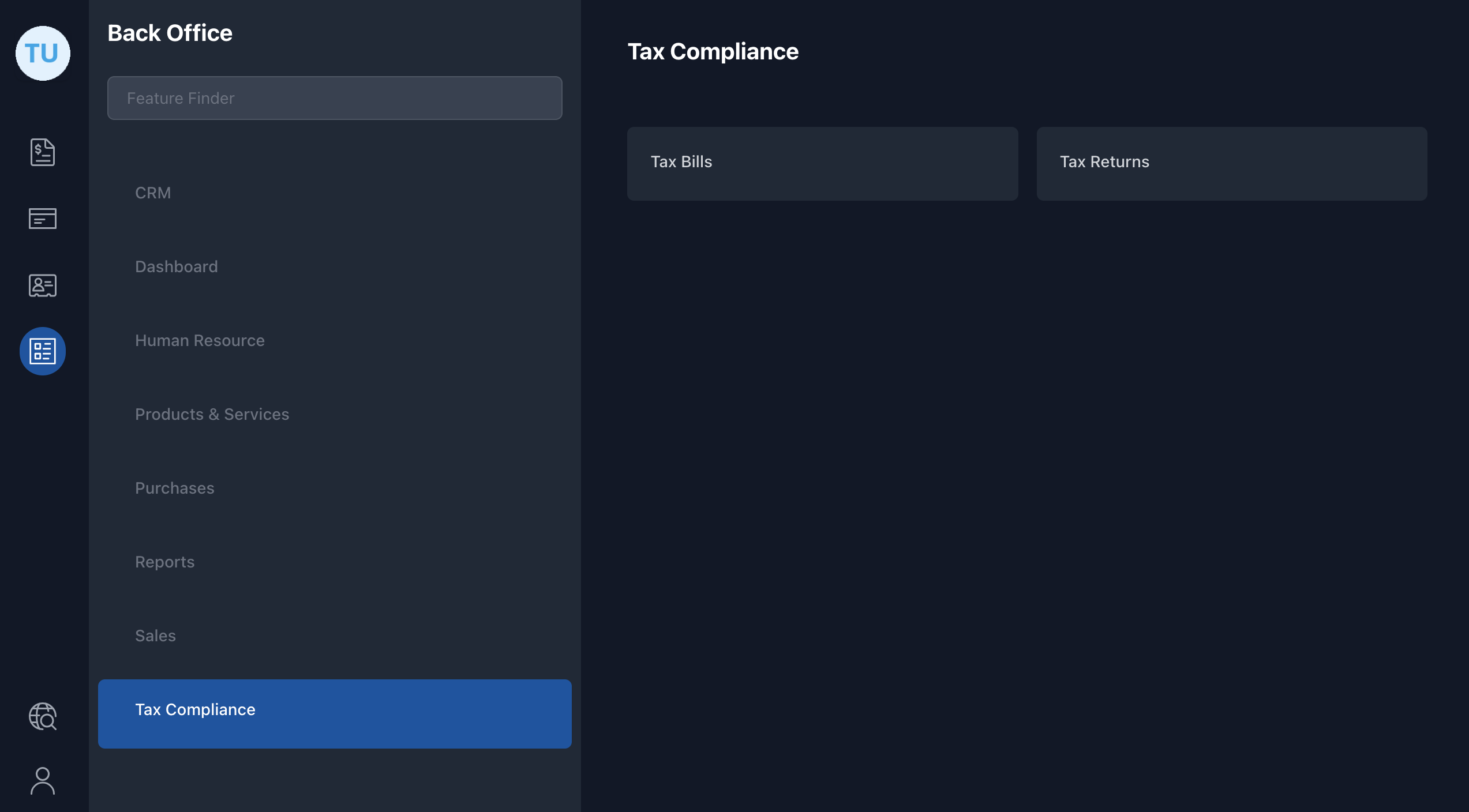
Task: Open the contact card sidebar icon
Action: click(43, 285)
